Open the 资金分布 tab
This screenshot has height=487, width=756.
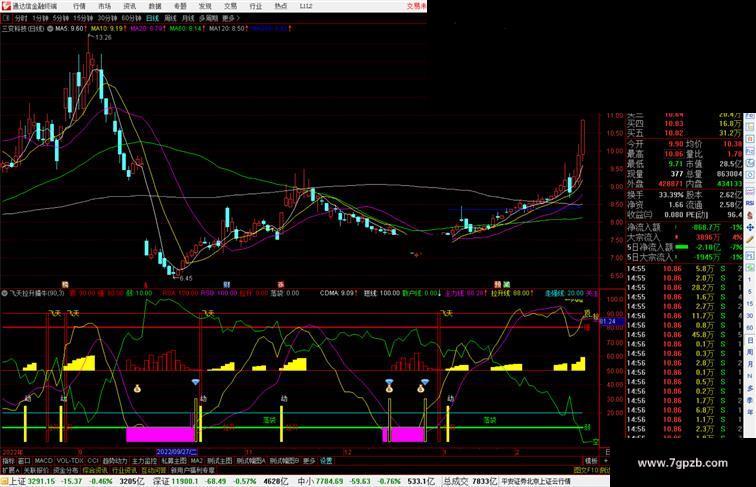(66, 470)
